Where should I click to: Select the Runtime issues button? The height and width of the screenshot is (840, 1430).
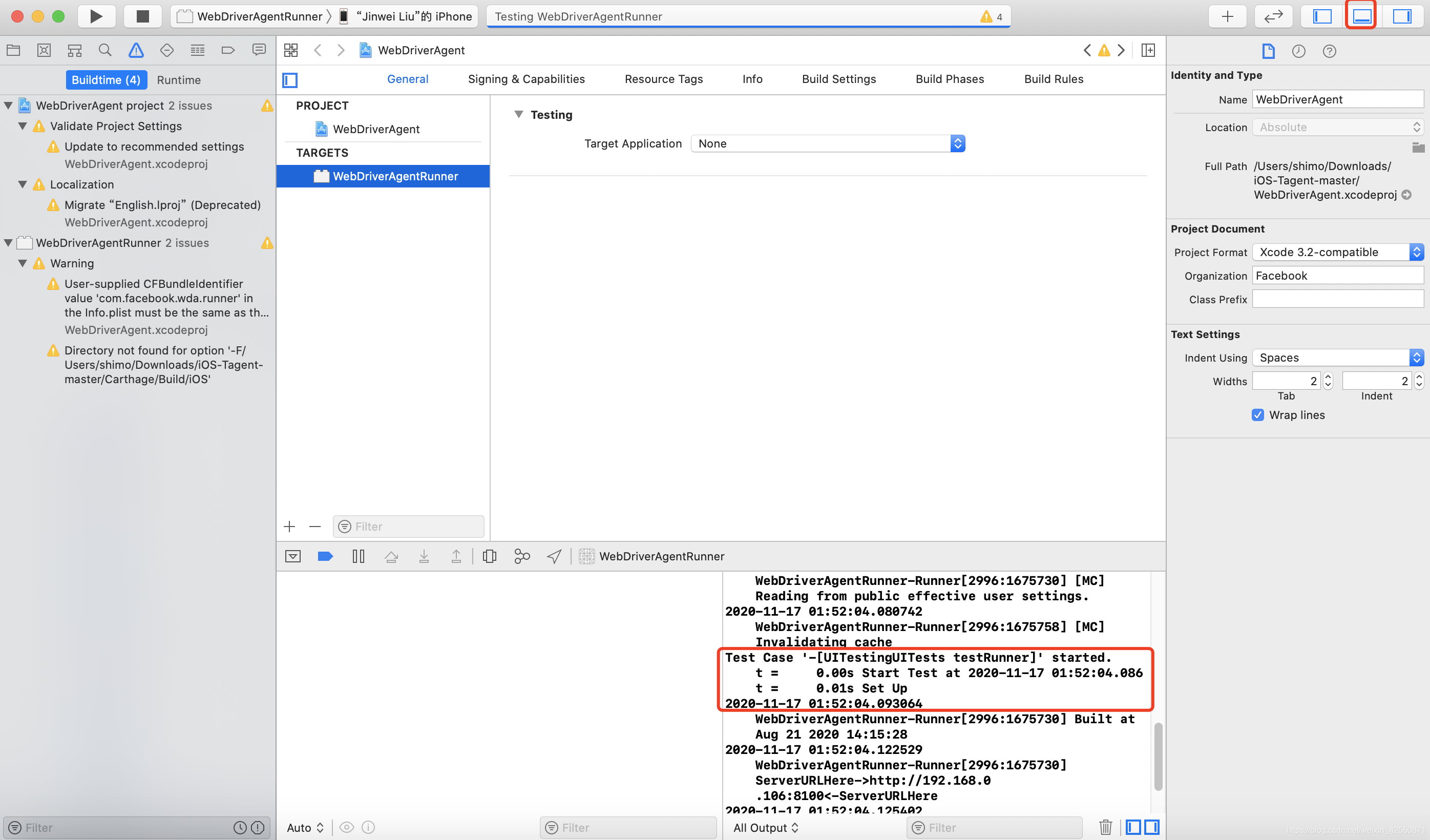178,80
